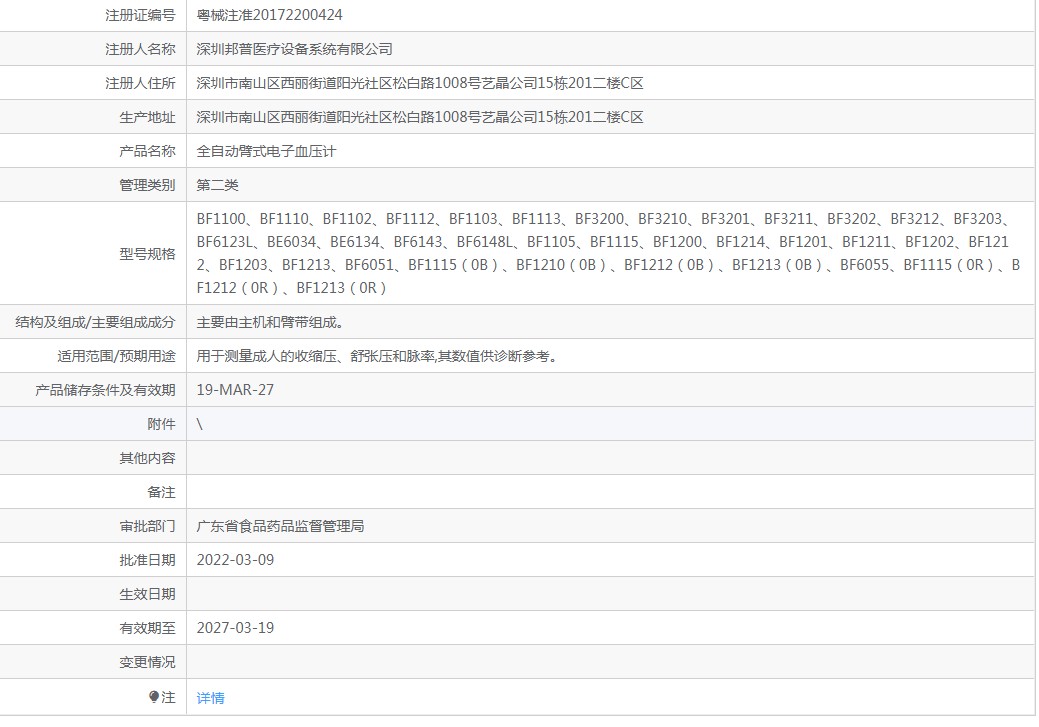
Task: Select the 生效日期 label
Action: coord(147,594)
